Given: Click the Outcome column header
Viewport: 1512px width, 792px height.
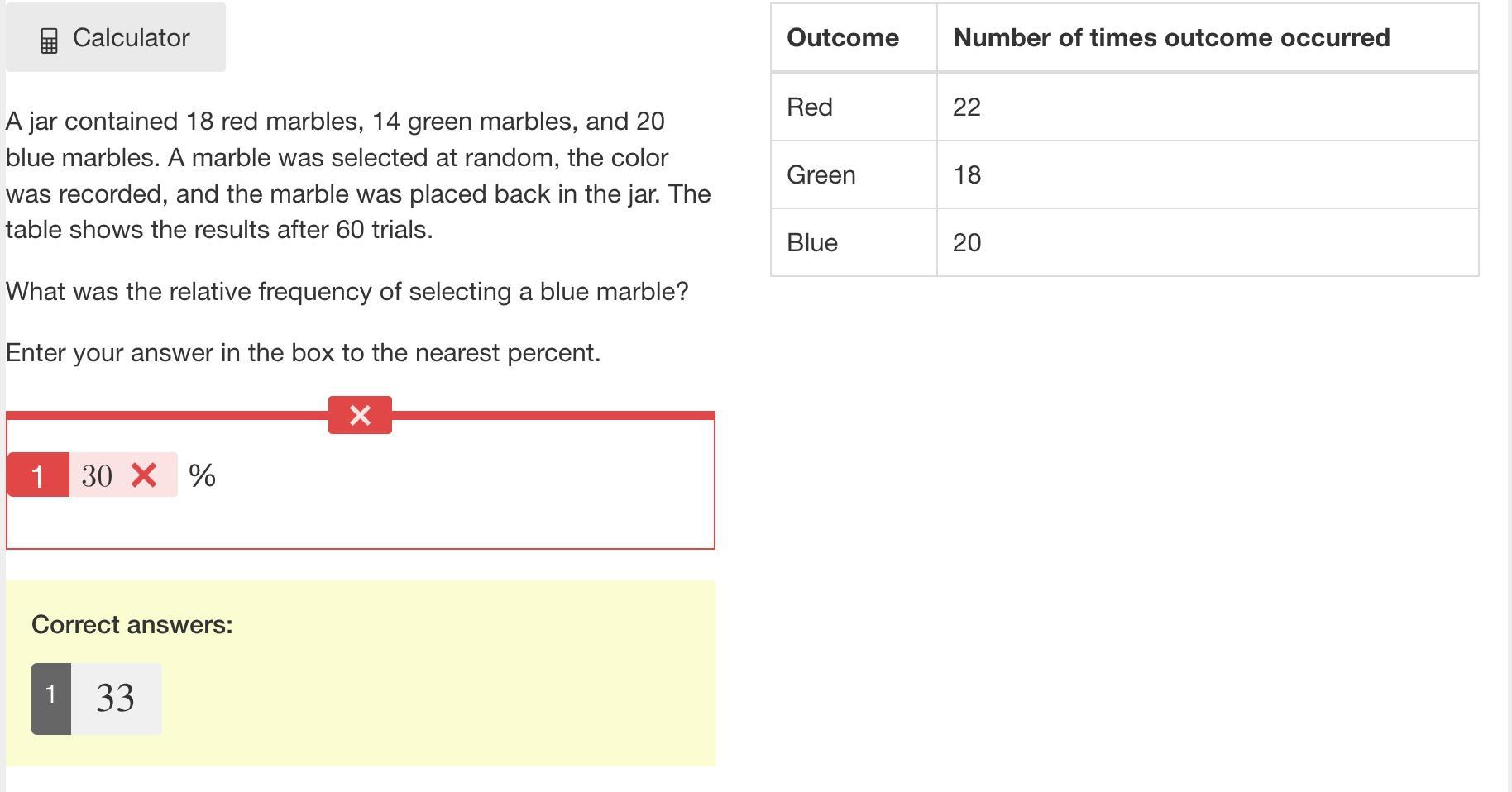Looking at the screenshot, I should point(843,38).
